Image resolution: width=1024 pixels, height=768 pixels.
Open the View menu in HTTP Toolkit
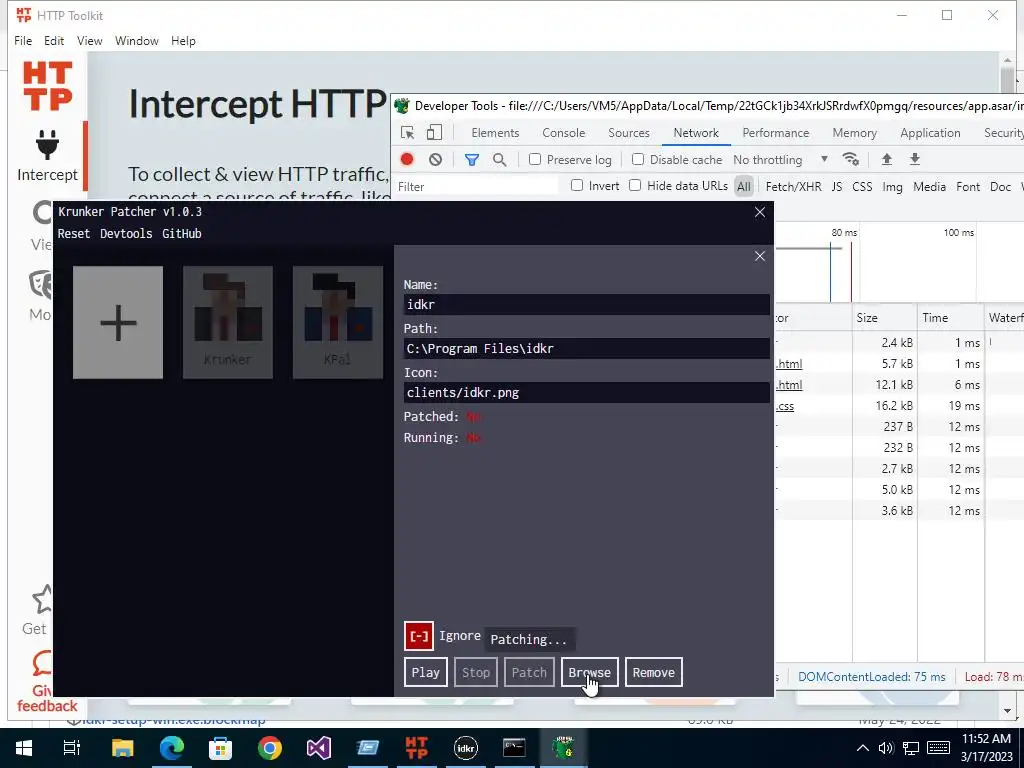click(89, 40)
